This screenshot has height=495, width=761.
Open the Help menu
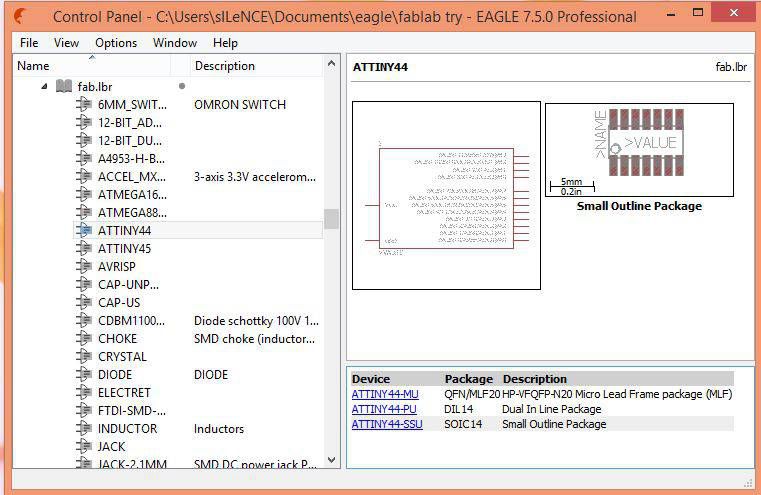(225, 43)
